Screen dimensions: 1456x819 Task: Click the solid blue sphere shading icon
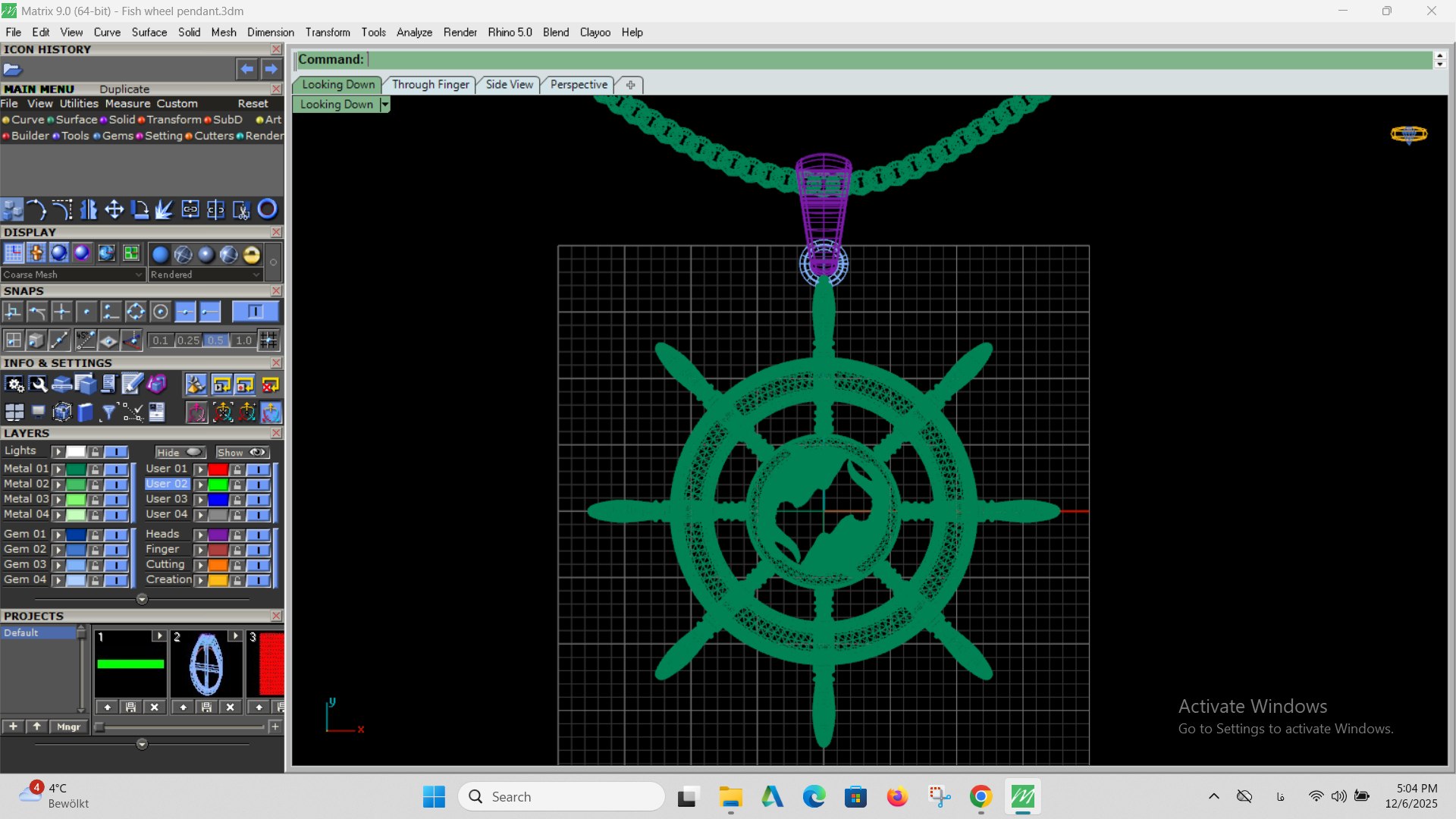click(x=160, y=254)
